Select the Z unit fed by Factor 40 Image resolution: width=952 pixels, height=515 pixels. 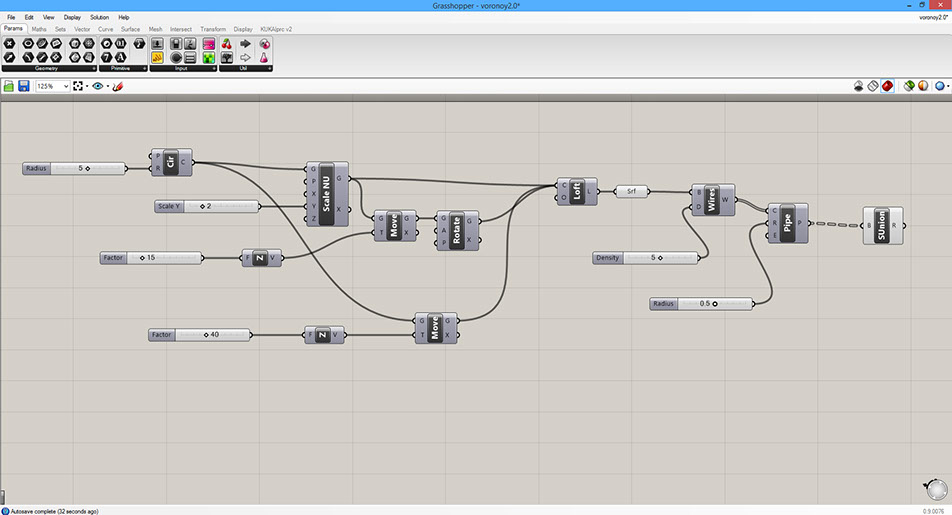click(x=324, y=335)
